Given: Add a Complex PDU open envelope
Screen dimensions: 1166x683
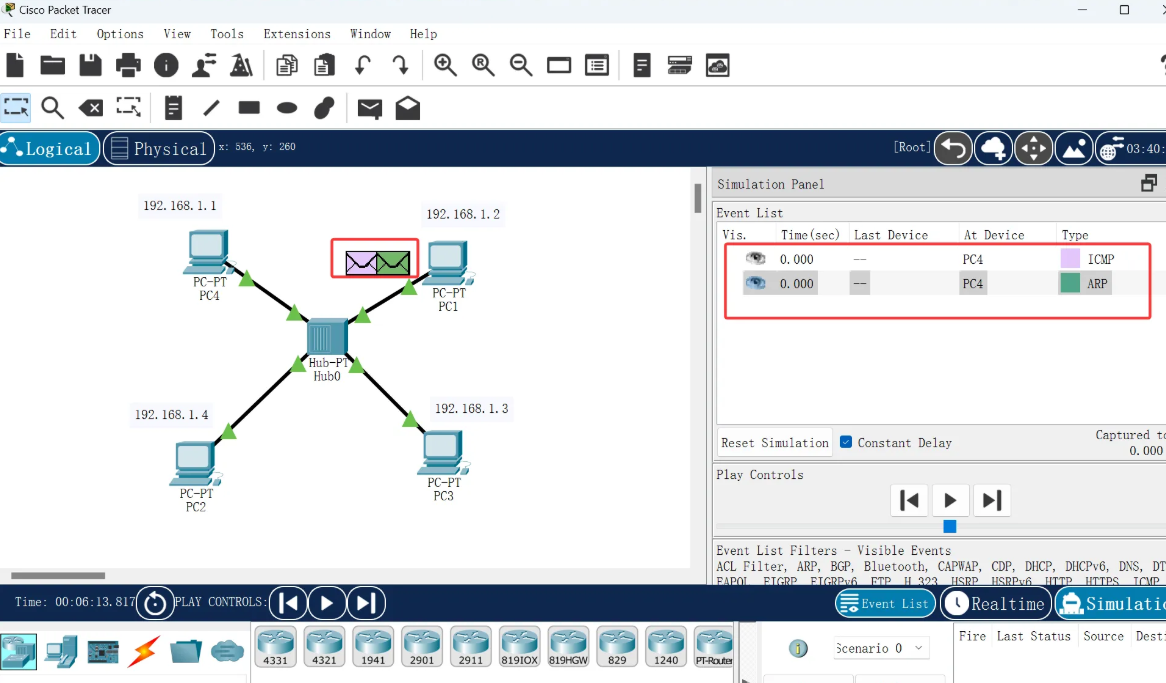Looking at the screenshot, I should (x=408, y=109).
